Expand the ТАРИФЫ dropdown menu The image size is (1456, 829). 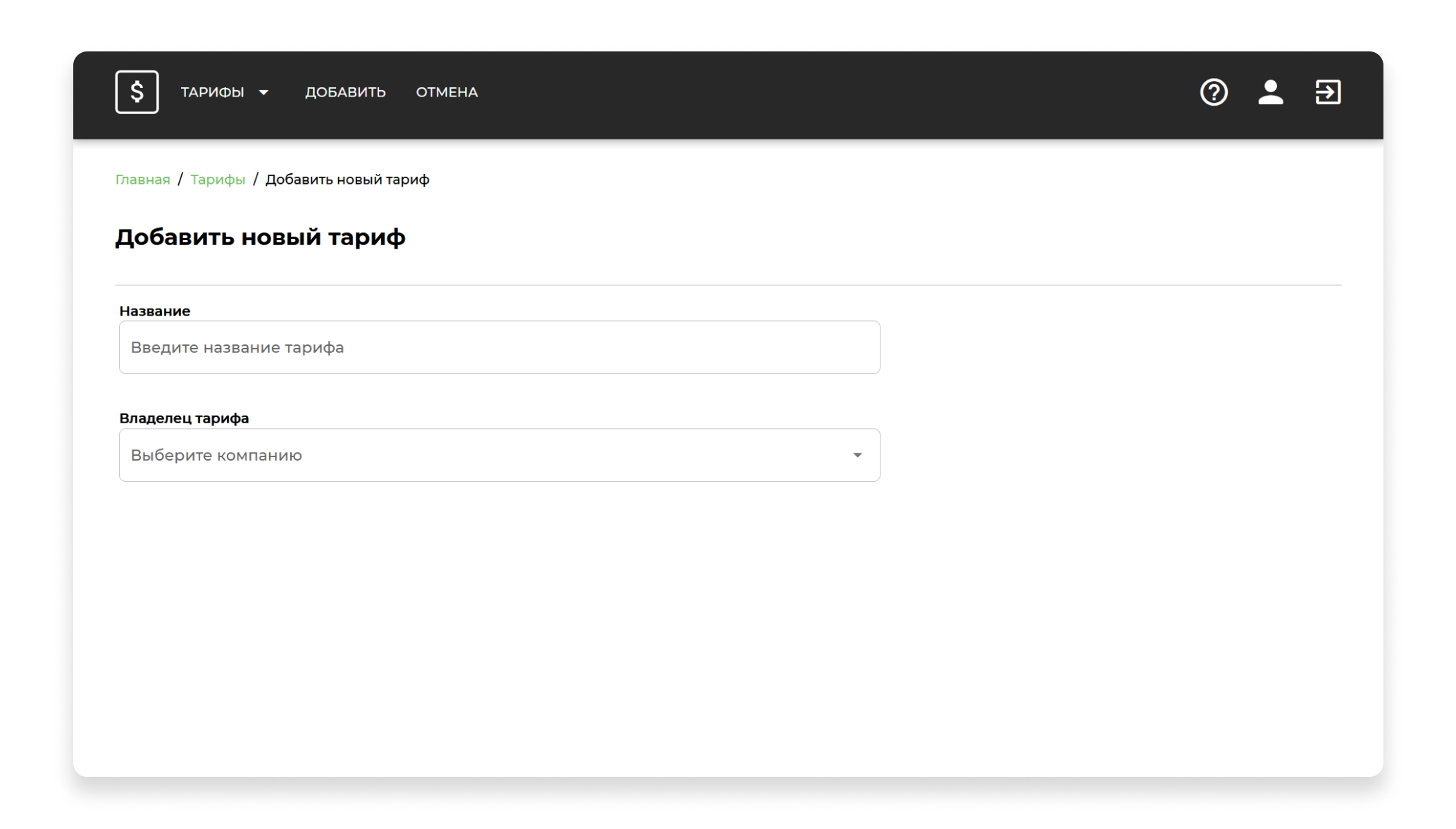pos(225,92)
